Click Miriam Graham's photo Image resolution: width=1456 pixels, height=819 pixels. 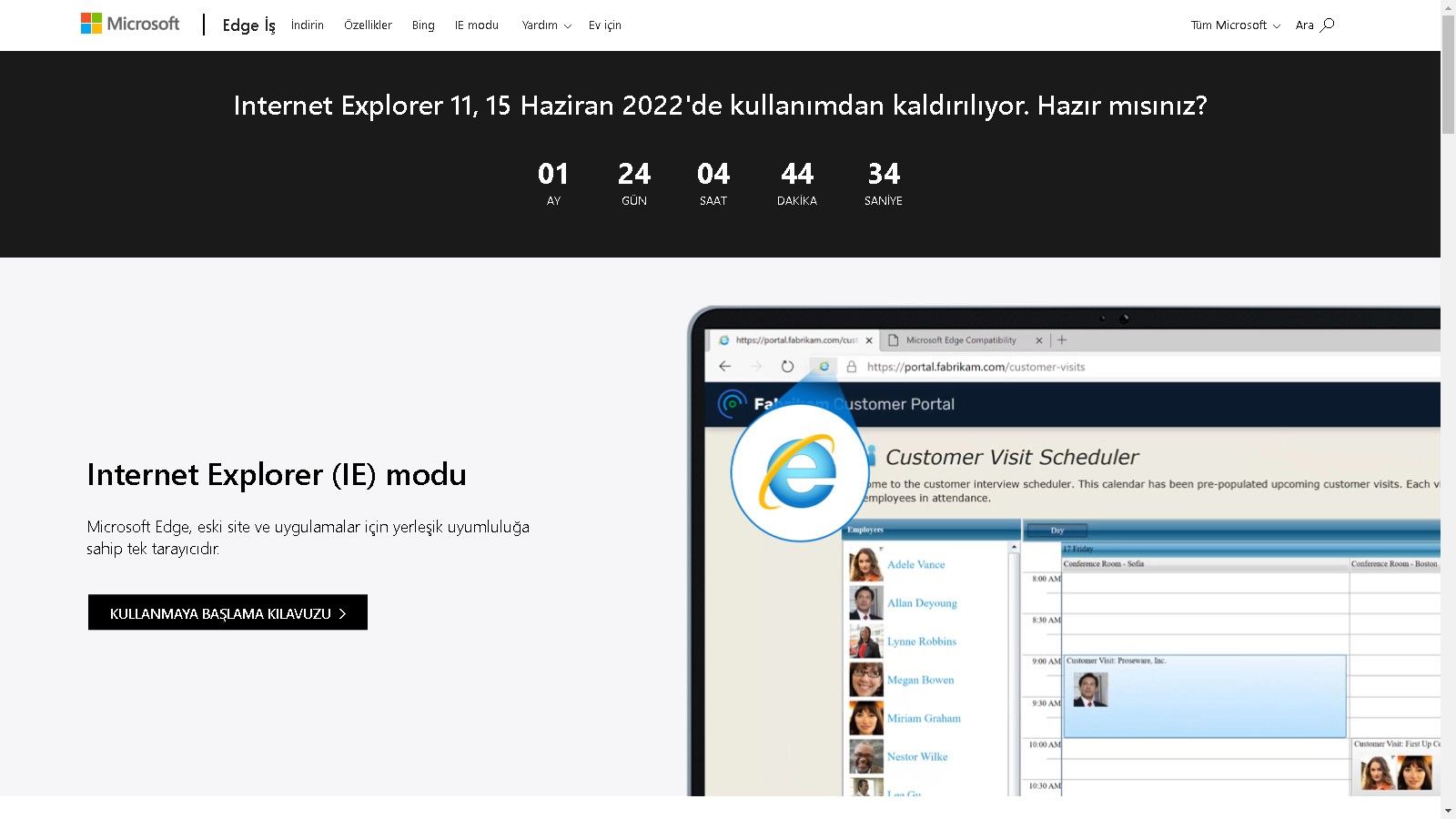point(865,718)
